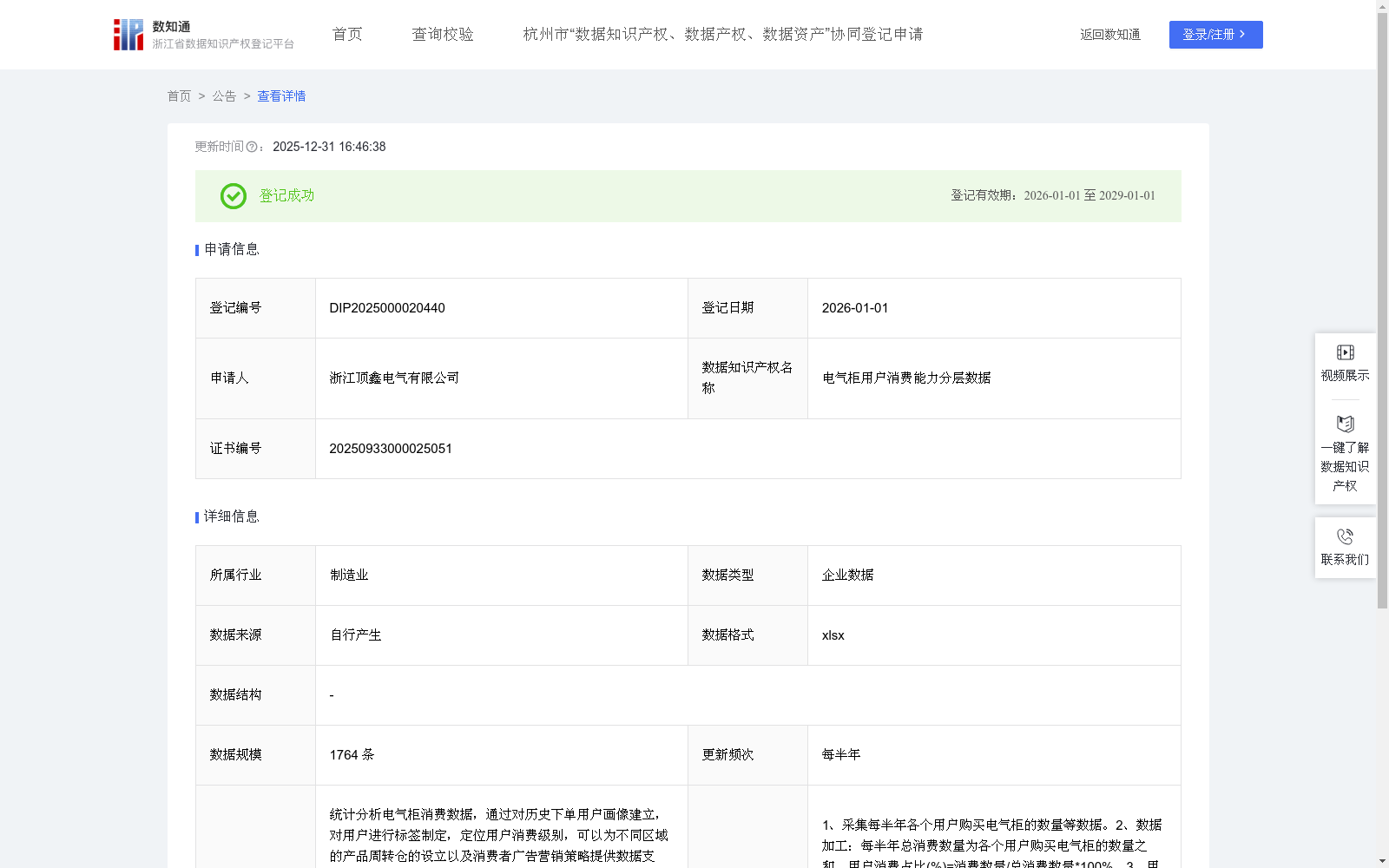
Task: Open 杭州市协同登记申请 menu item
Action: tap(723, 34)
